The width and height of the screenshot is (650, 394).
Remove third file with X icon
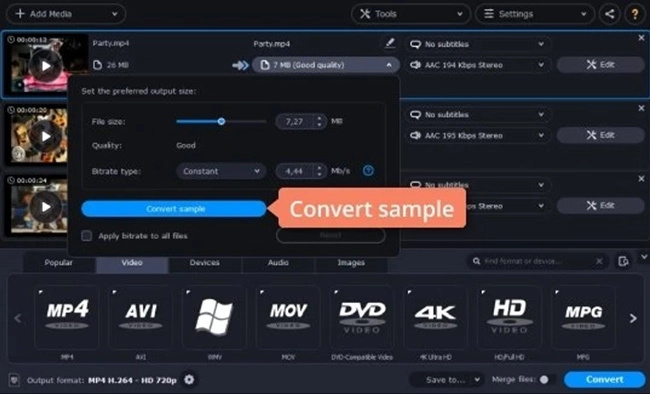coord(641,178)
